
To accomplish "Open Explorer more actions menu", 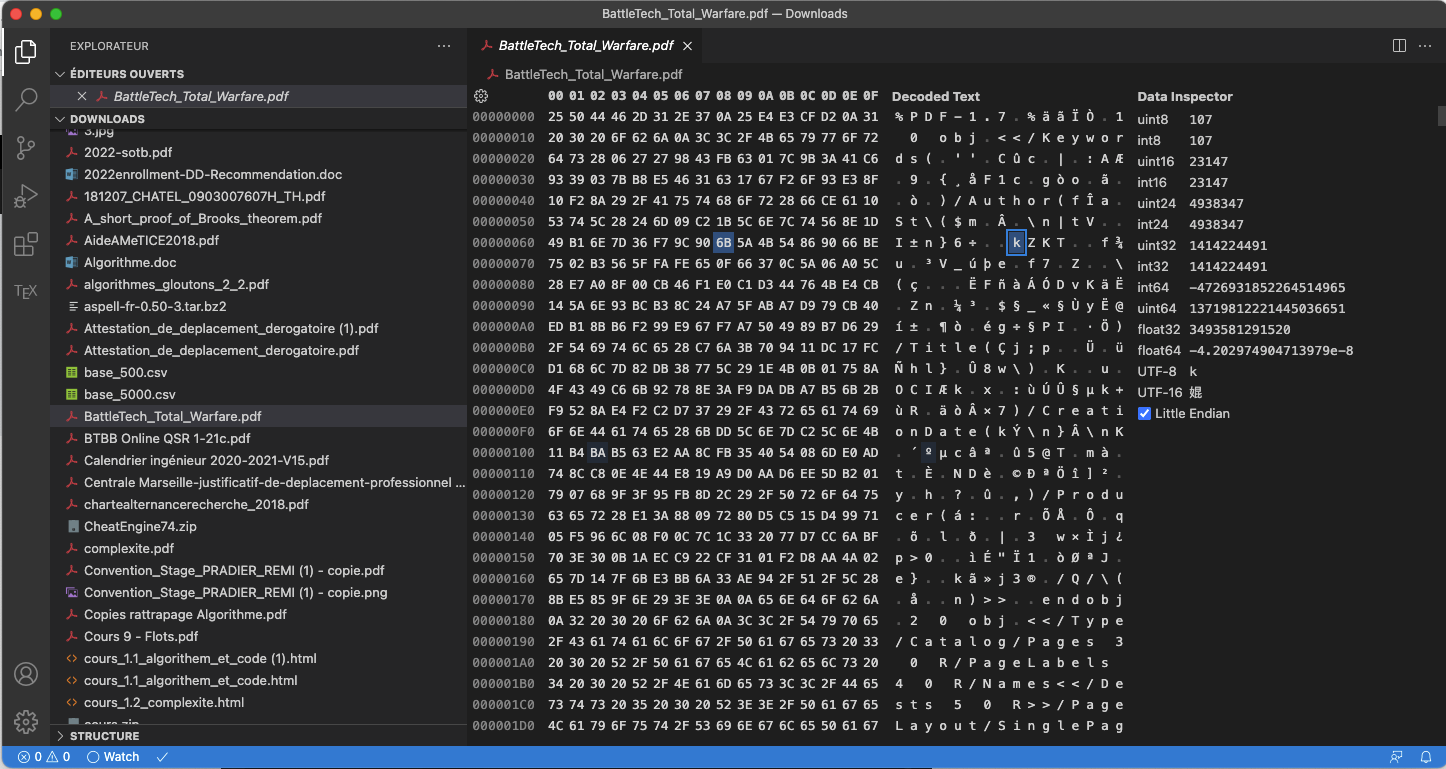I will coord(444,46).
